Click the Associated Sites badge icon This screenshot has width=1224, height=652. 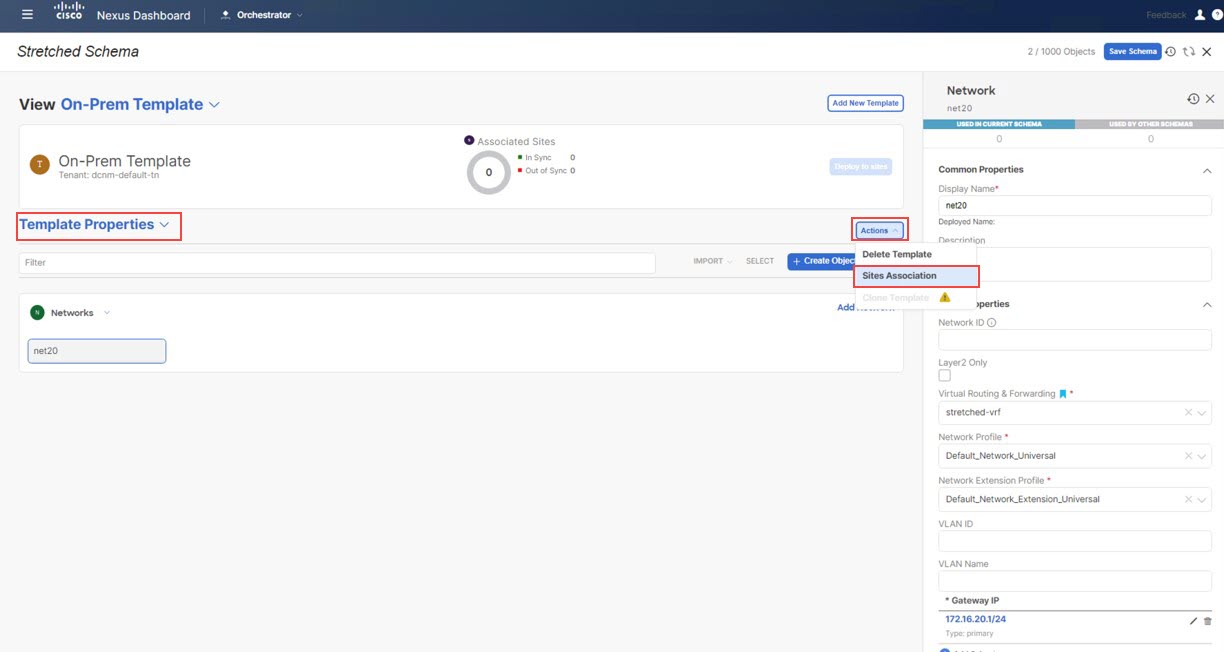[469, 140]
